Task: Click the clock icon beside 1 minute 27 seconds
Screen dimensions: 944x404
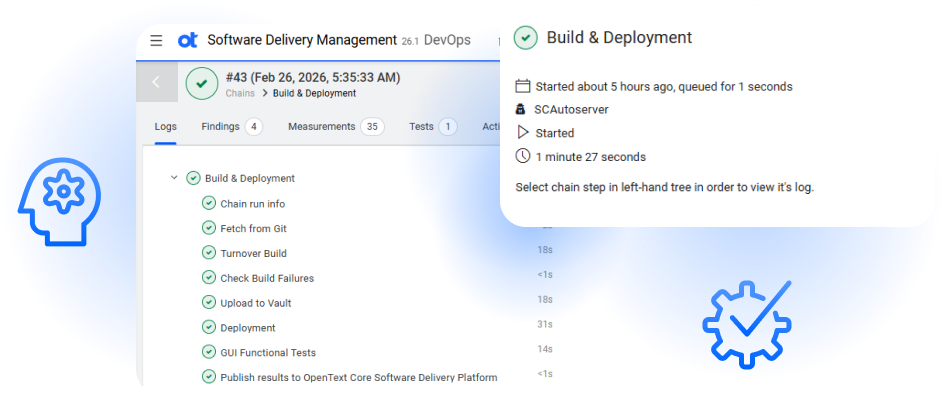Action: [x=523, y=156]
